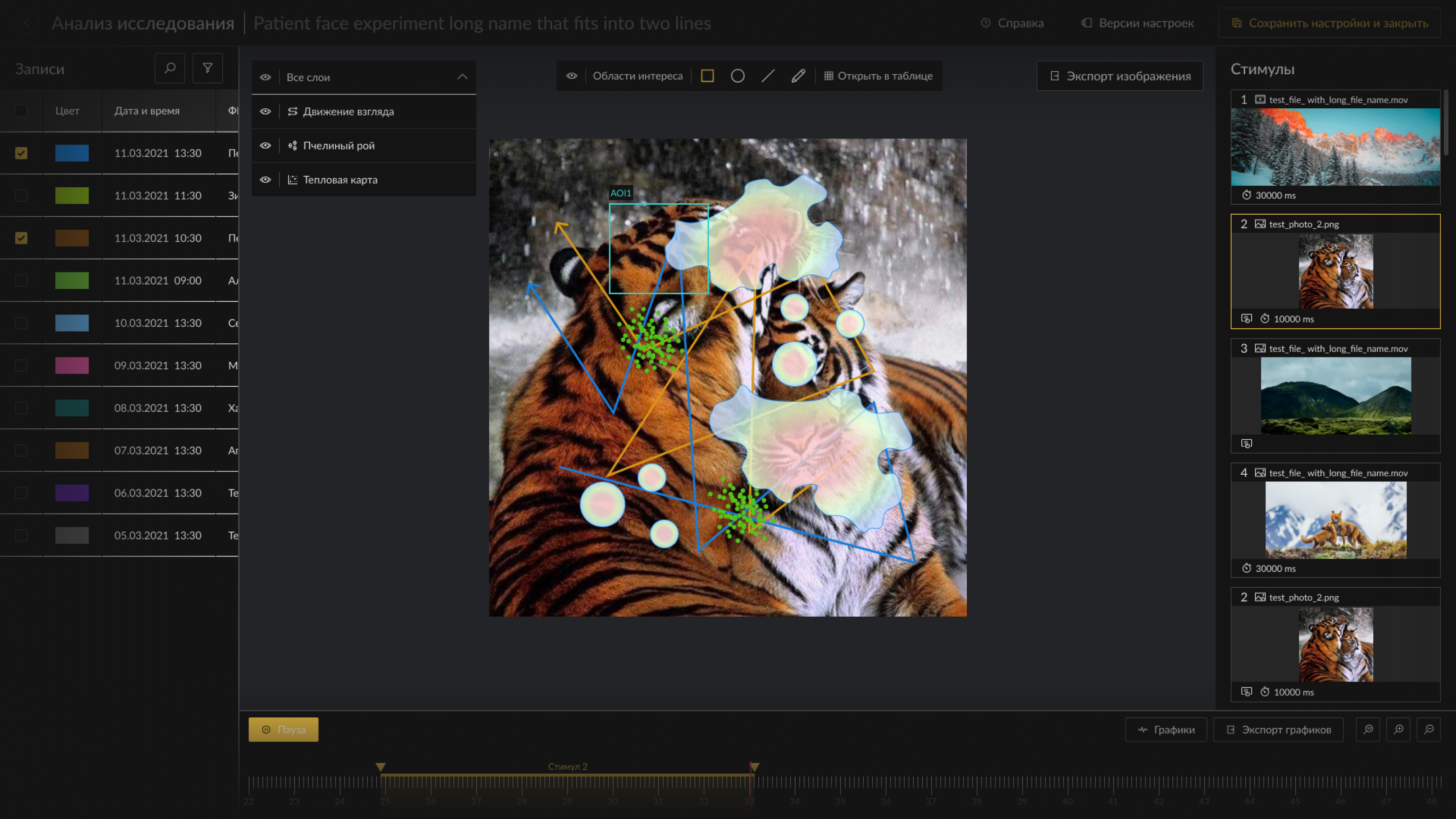Click Экспорт изображения button

tap(1120, 76)
